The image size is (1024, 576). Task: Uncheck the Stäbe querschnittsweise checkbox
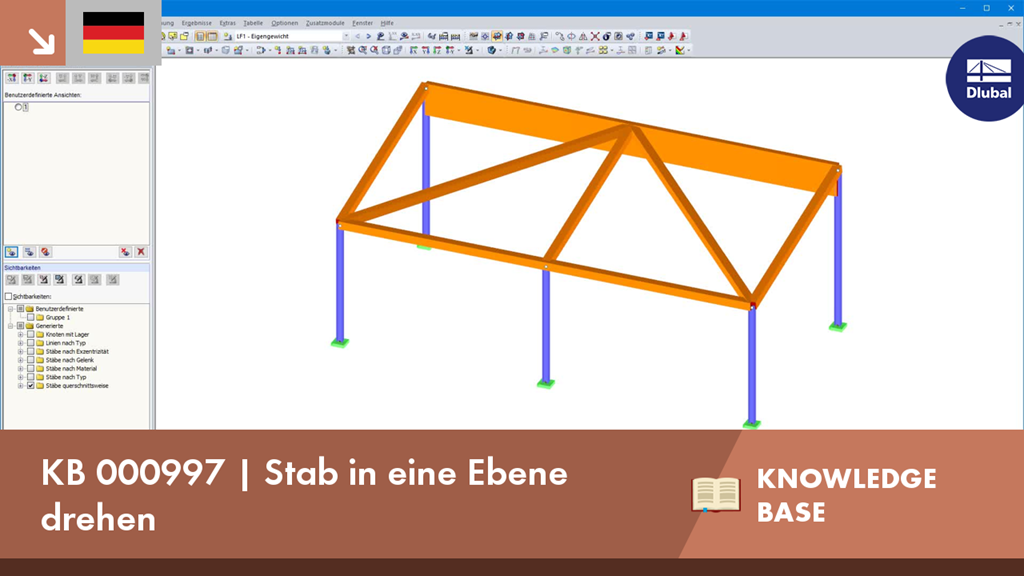[31, 386]
